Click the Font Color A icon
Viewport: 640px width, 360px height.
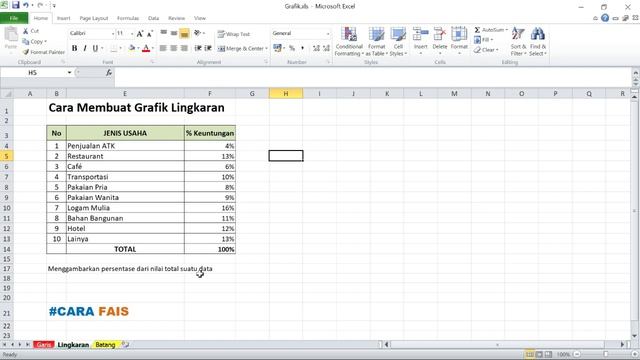click(x=146, y=49)
